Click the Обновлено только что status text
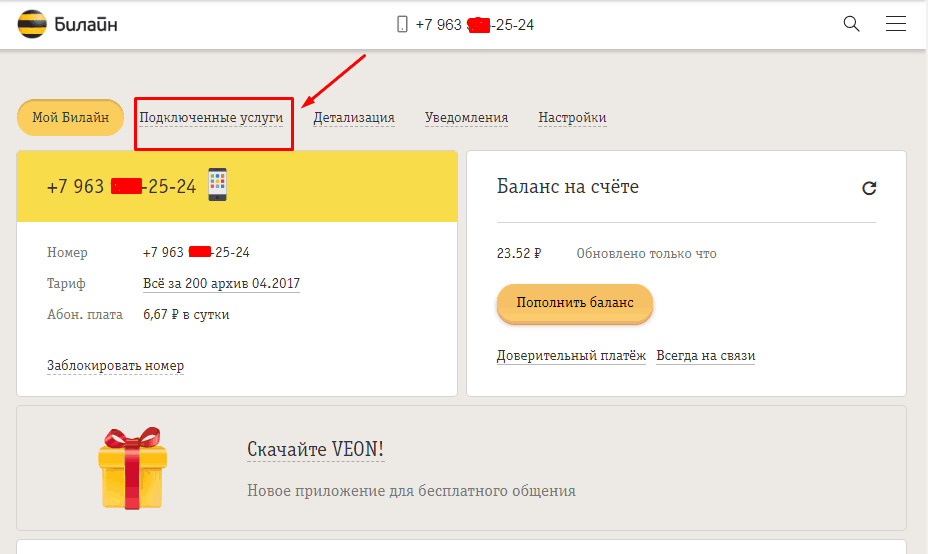This screenshot has width=928, height=554. [x=646, y=253]
